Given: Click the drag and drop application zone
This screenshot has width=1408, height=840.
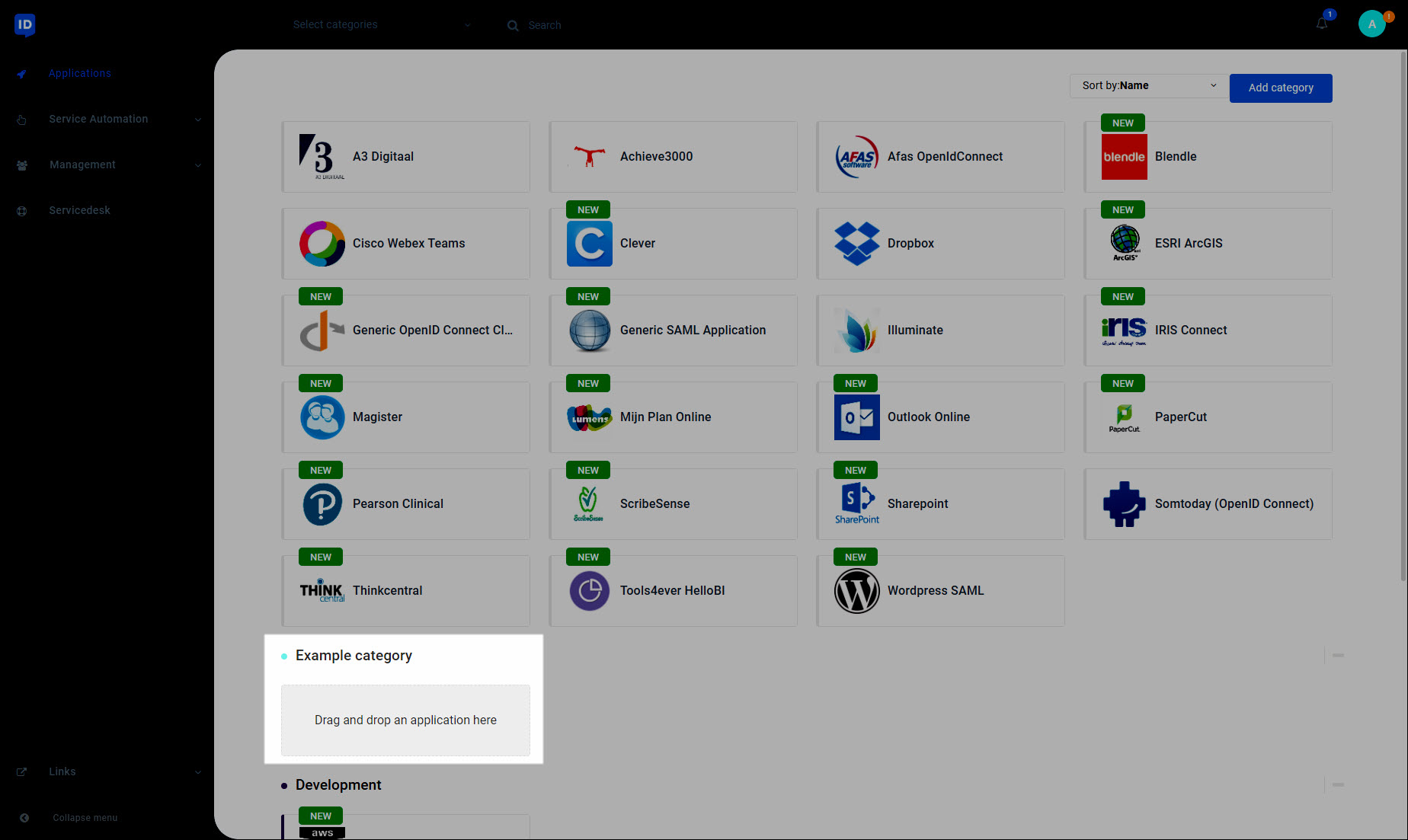Looking at the screenshot, I should [405, 720].
